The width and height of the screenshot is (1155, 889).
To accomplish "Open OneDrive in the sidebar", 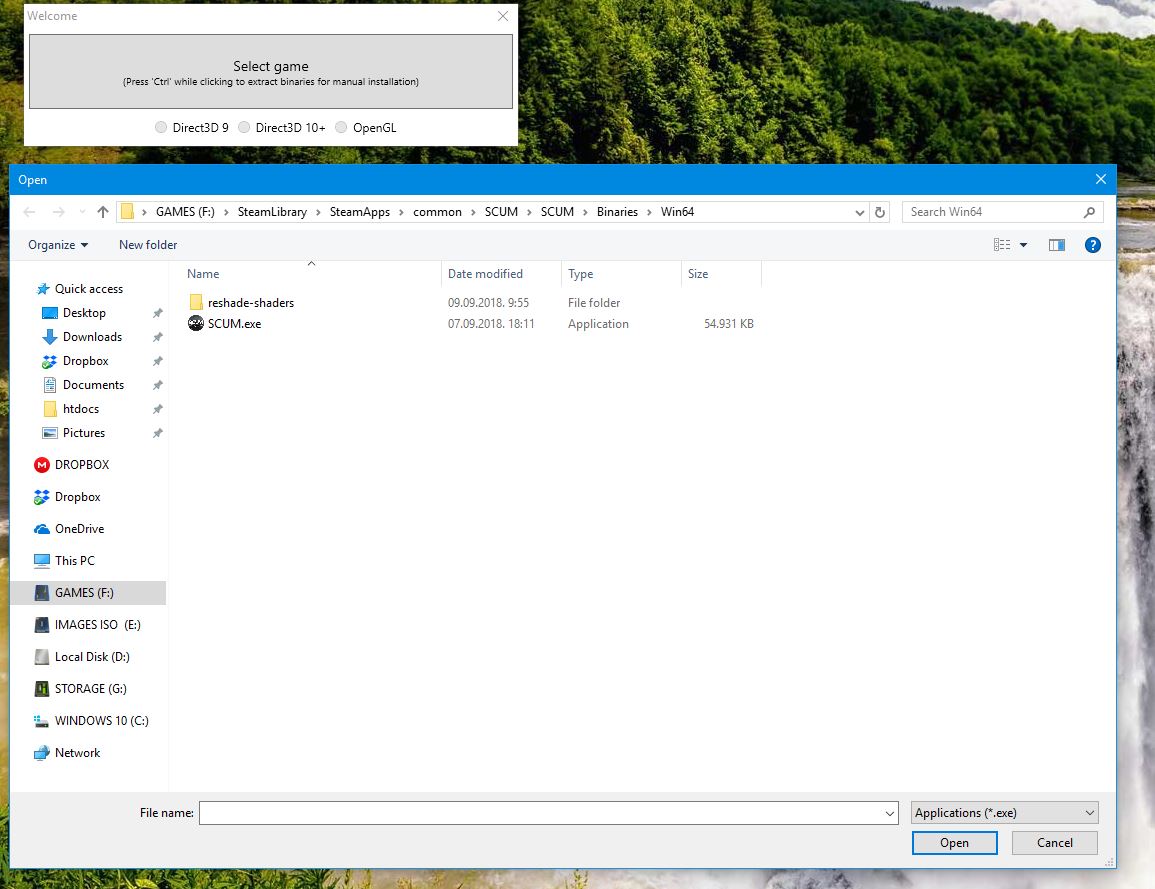I will coord(79,529).
